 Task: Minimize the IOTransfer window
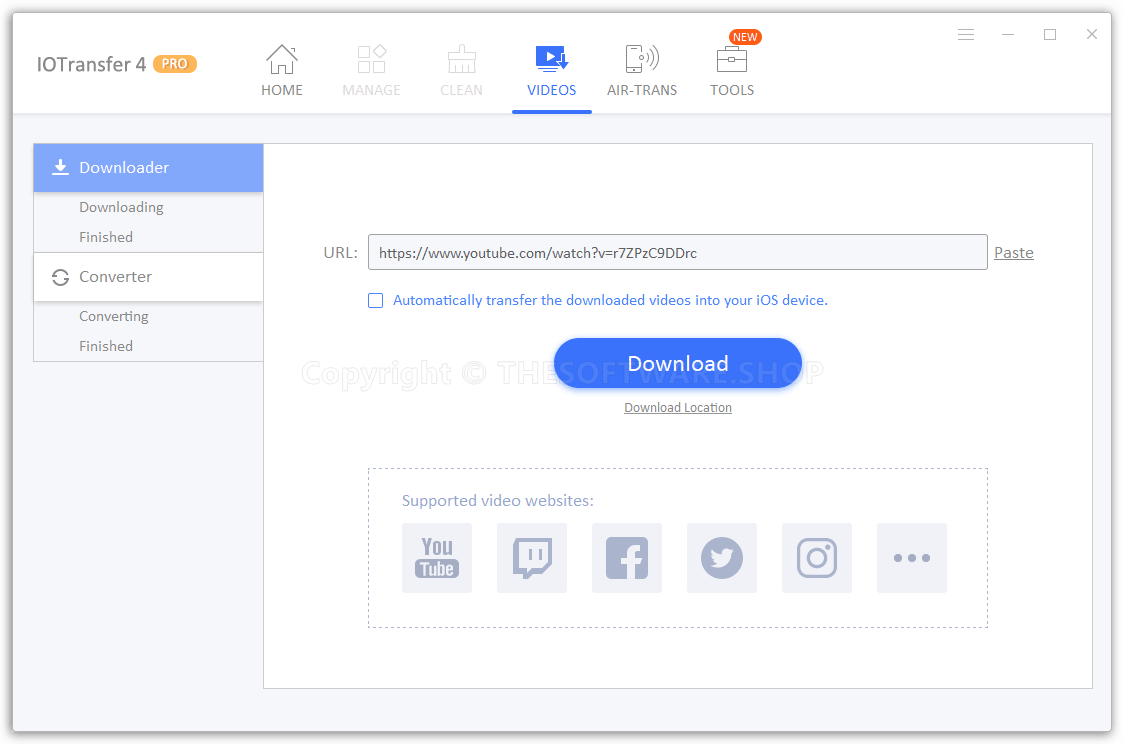[1008, 34]
